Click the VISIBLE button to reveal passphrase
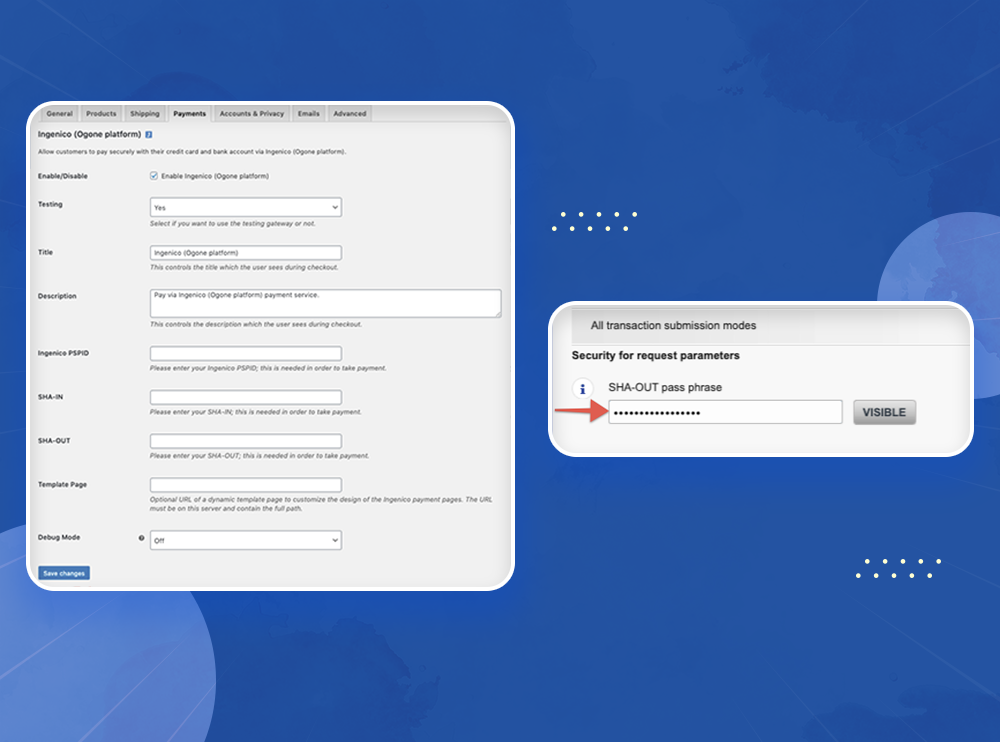 click(x=884, y=412)
